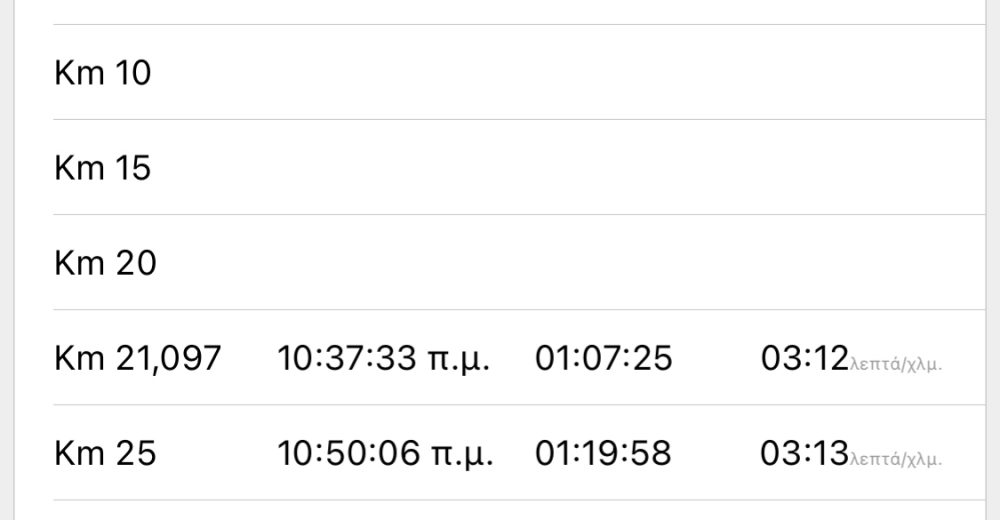Viewport: 1000px width, 520px height.
Task: Select the Km 15 split label
Action: [x=103, y=168]
